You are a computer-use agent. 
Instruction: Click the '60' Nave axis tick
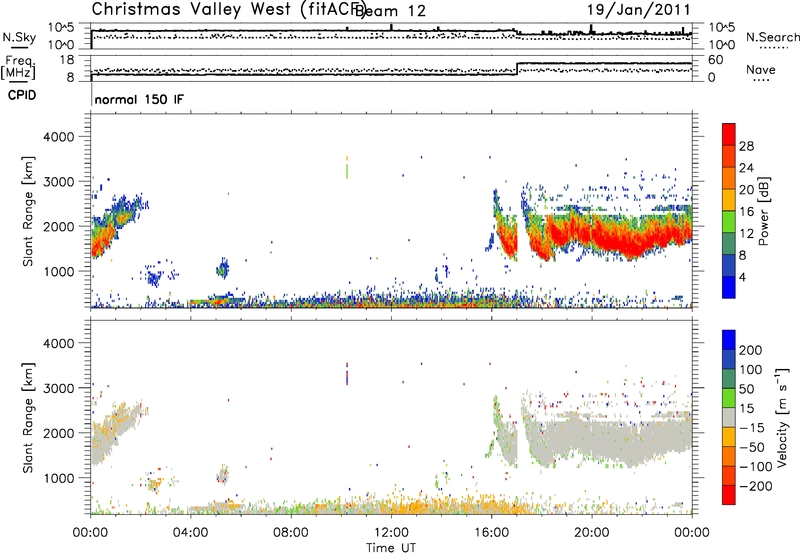pos(716,60)
